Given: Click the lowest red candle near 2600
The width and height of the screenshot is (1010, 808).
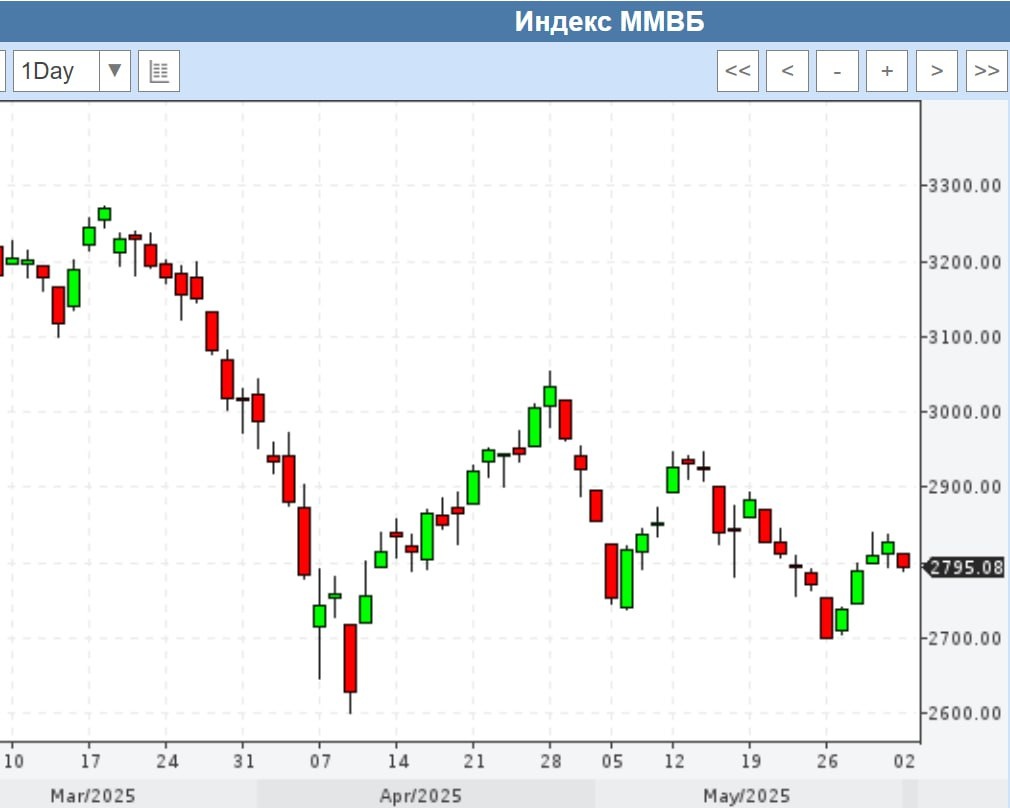Looking at the screenshot, I should coord(350,659).
